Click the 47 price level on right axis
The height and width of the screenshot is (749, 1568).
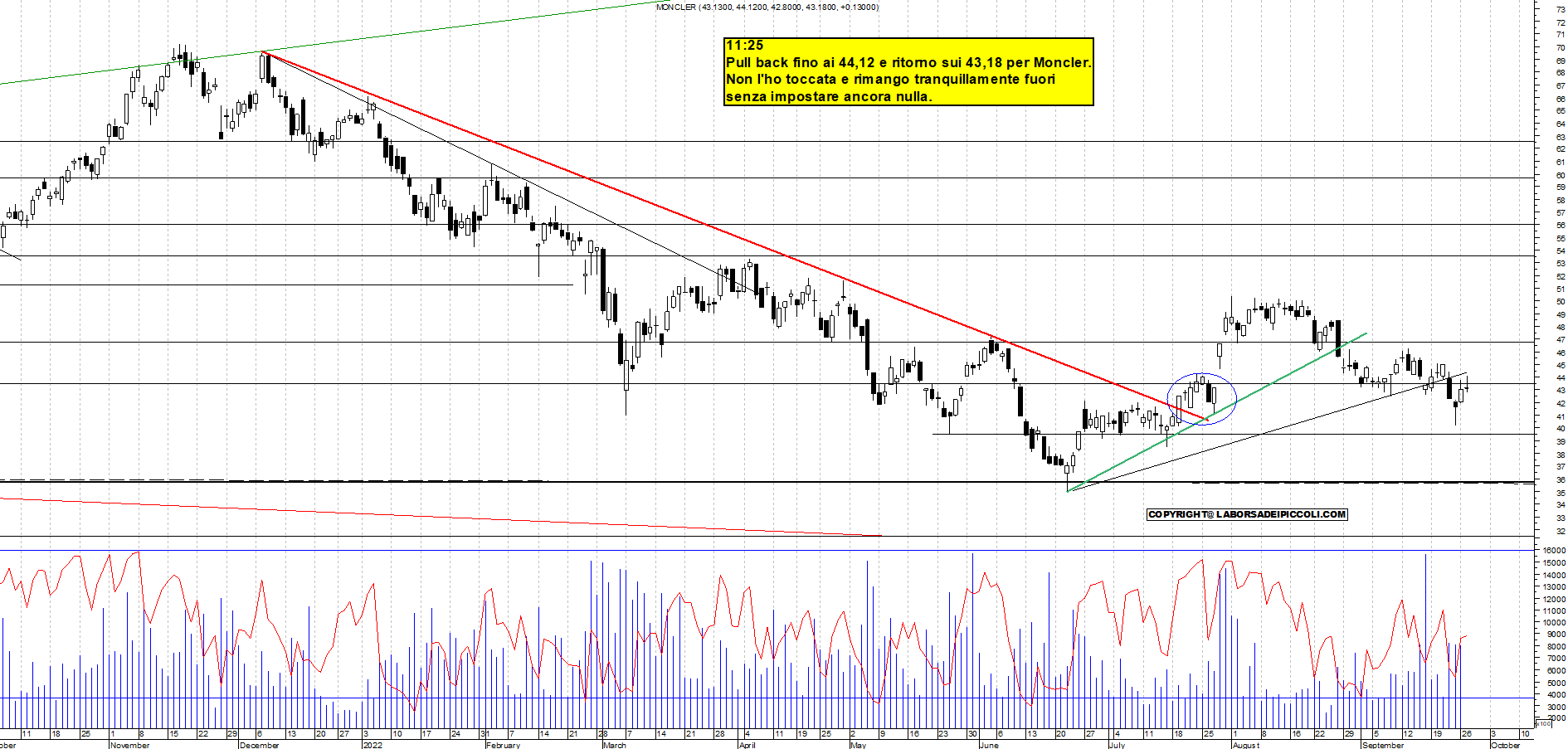(x=1561, y=340)
